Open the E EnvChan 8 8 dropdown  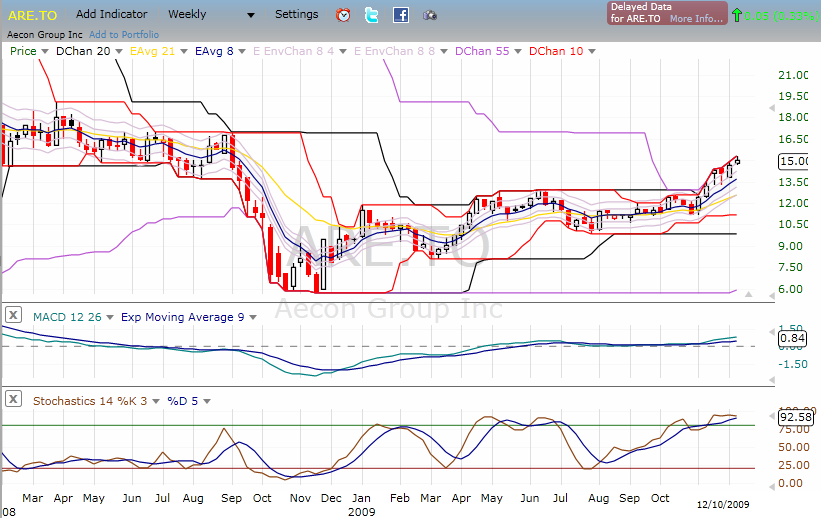pos(444,51)
